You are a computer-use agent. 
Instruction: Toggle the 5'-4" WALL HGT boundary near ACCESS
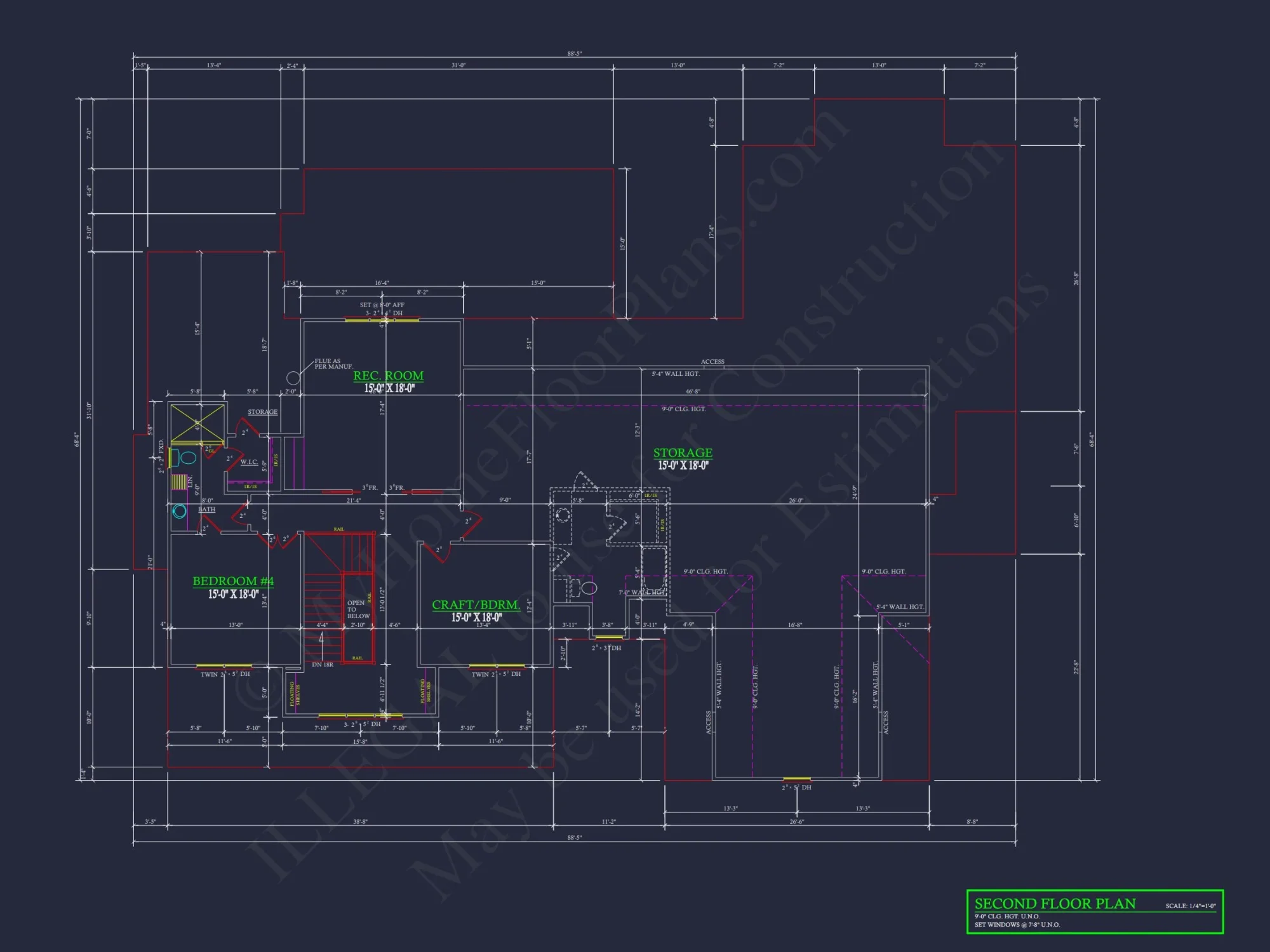click(676, 374)
